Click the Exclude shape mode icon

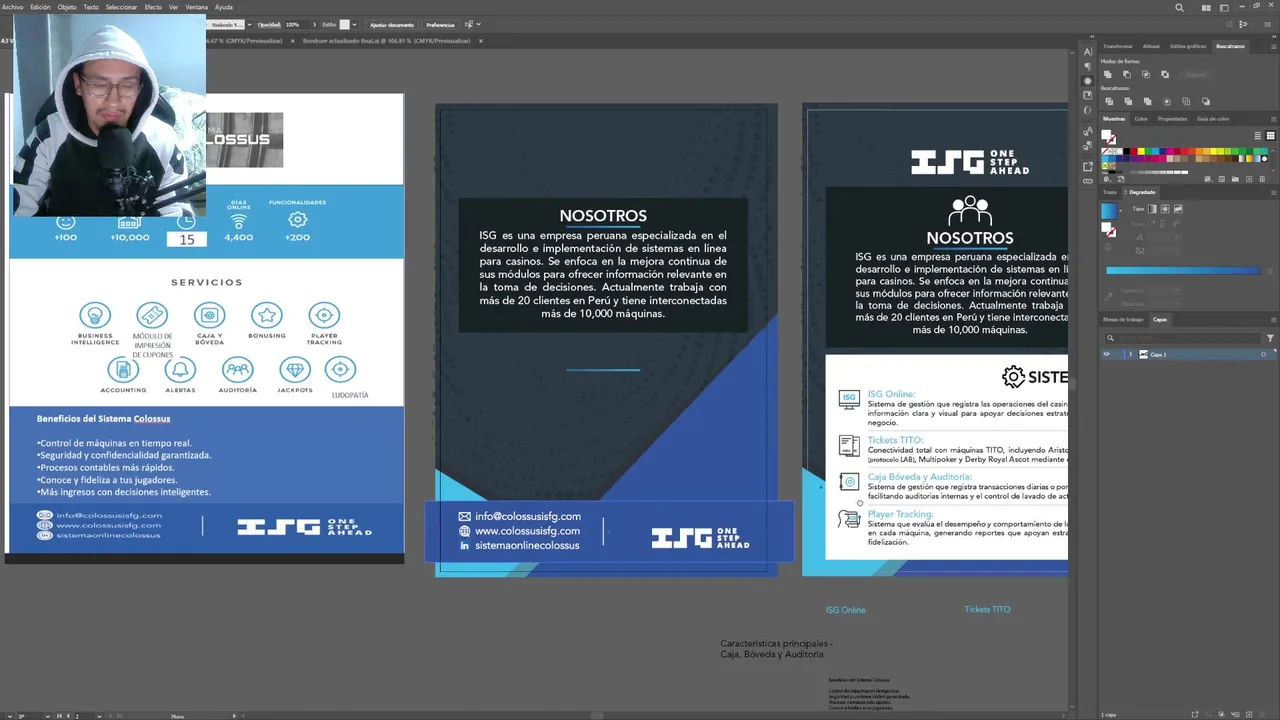point(1165,74)
